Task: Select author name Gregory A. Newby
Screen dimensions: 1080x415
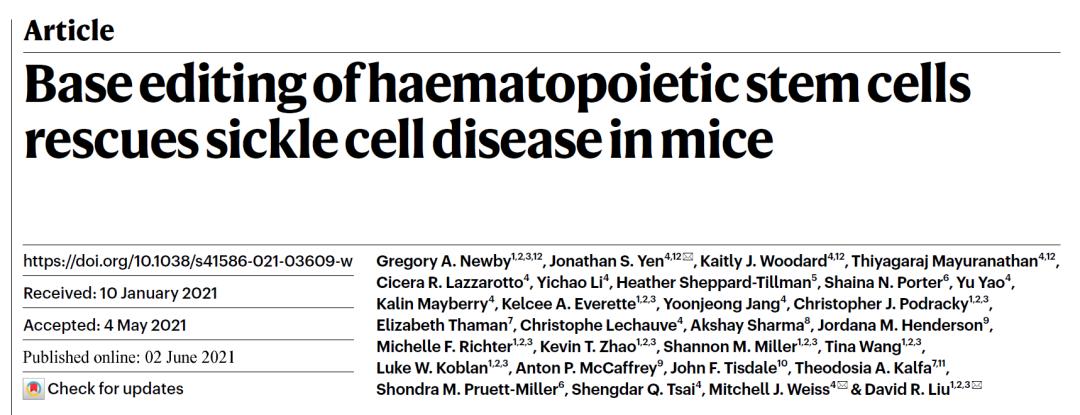Action: point(438,262)
